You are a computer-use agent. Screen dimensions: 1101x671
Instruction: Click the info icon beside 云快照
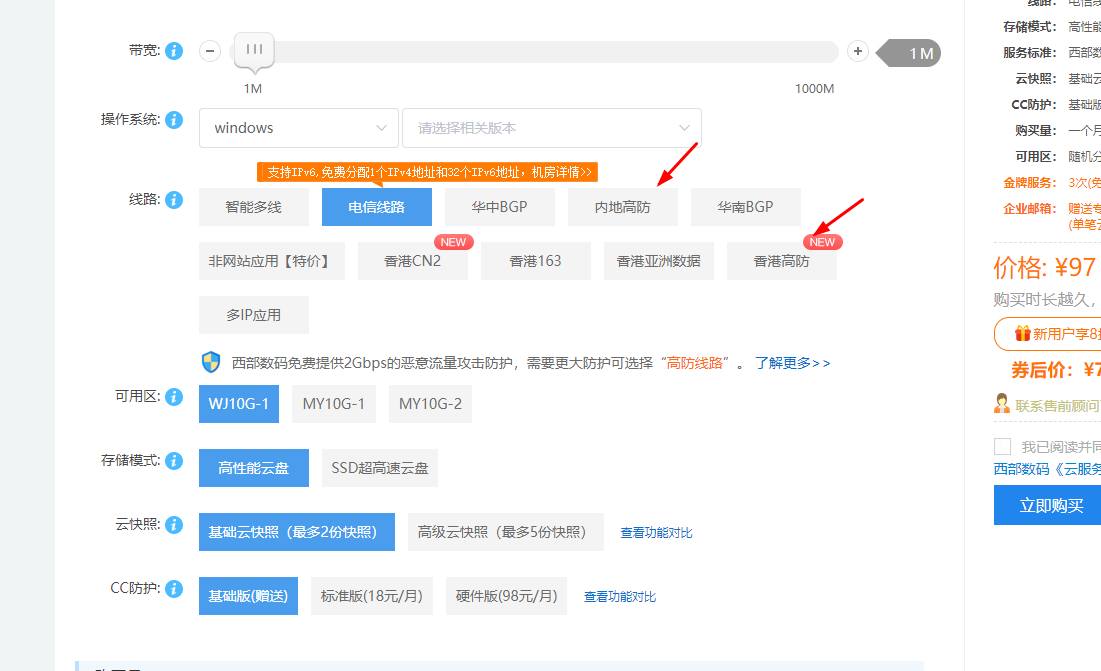pos(174,525)
